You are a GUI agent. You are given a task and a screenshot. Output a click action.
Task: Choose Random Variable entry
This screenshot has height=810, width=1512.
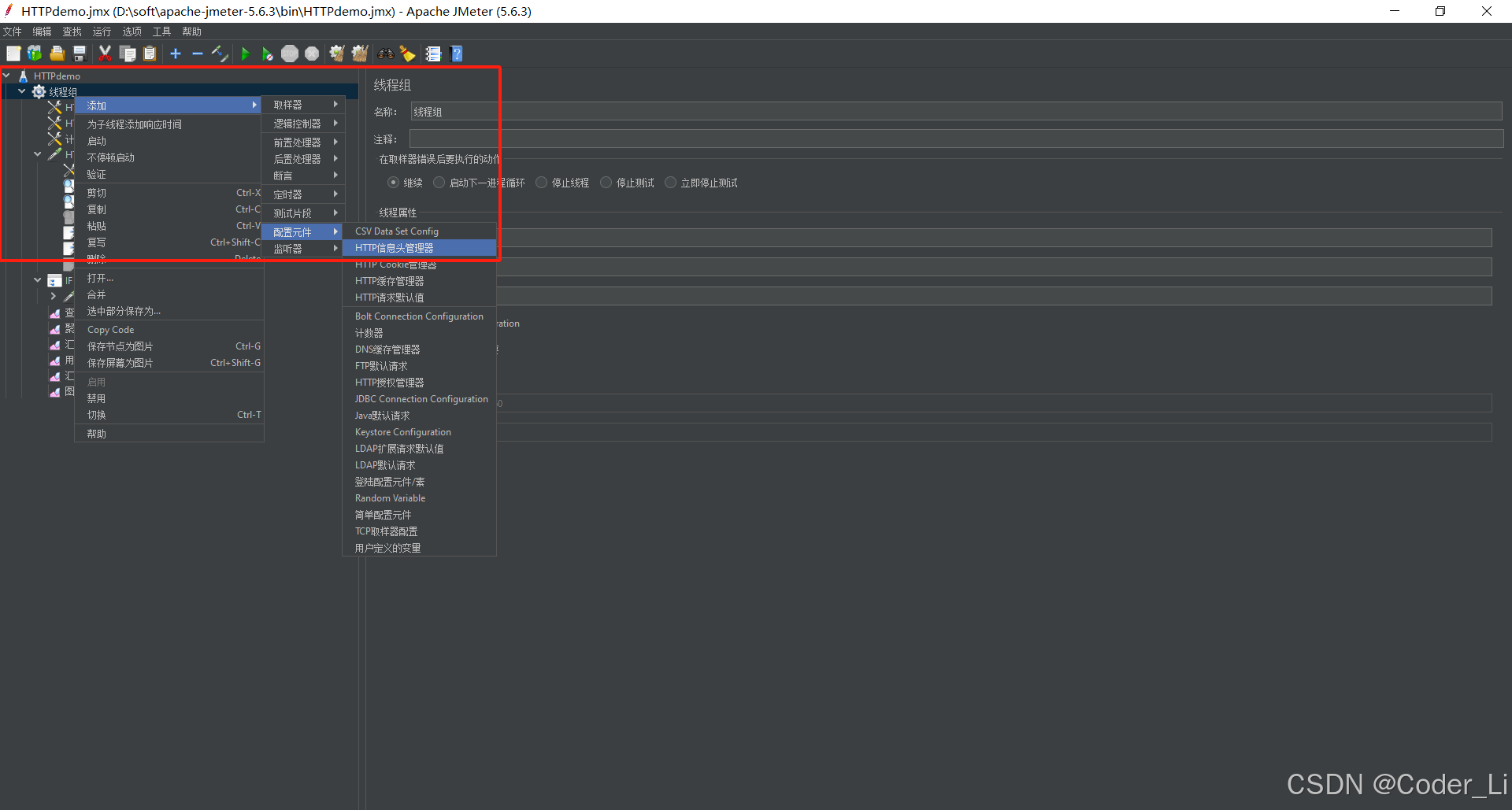point(419,498)
